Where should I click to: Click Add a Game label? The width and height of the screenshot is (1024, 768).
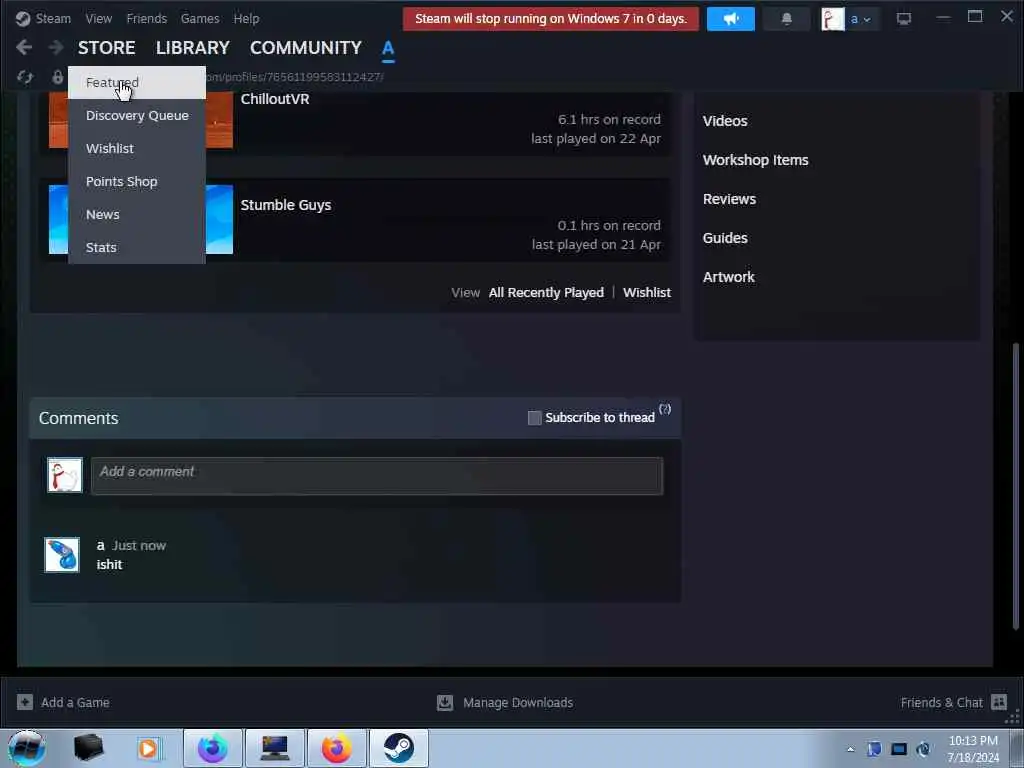(75, 703)
